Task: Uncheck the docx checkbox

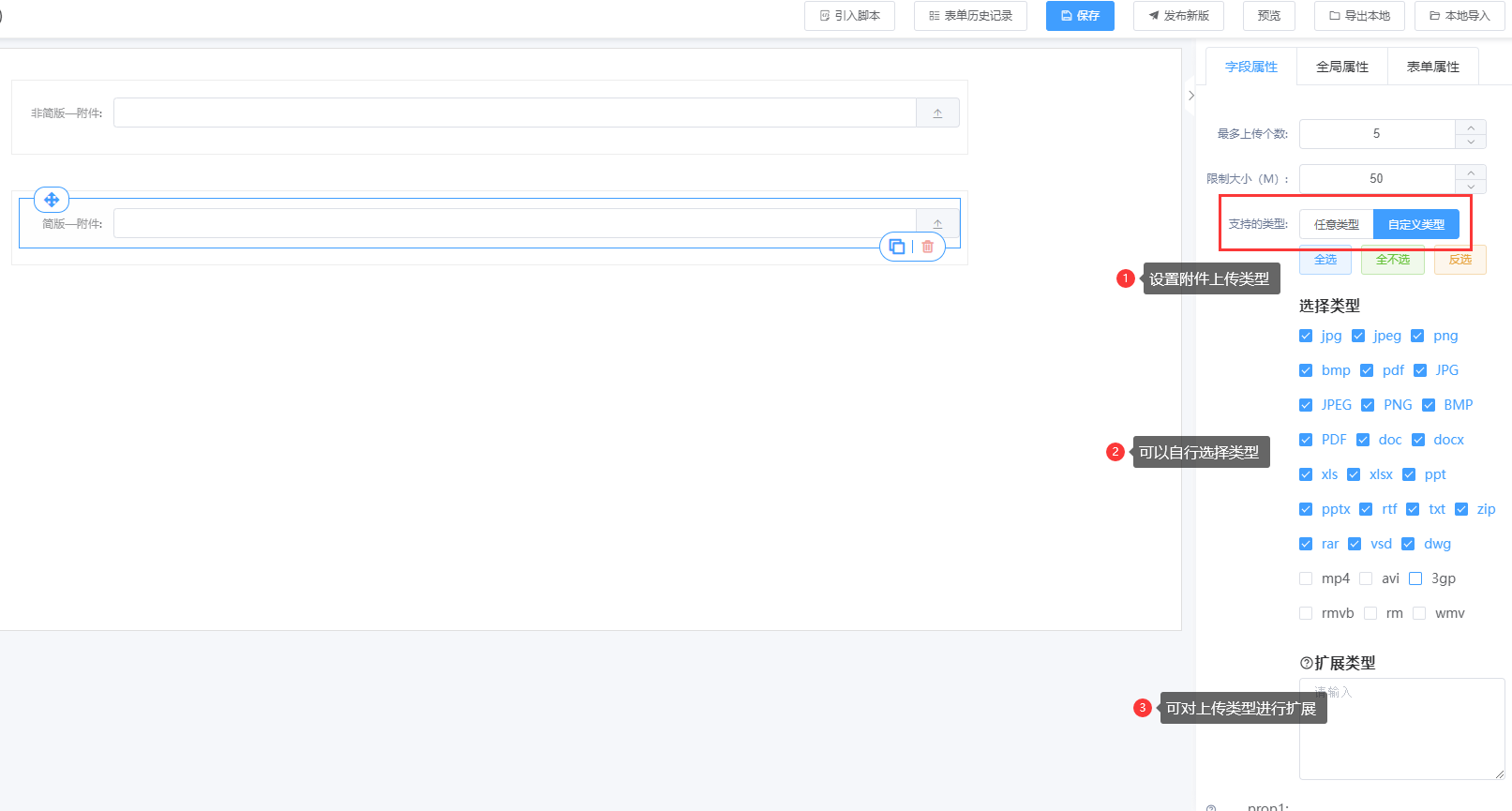Action: pyautogui.click(x=1418, y=440)
